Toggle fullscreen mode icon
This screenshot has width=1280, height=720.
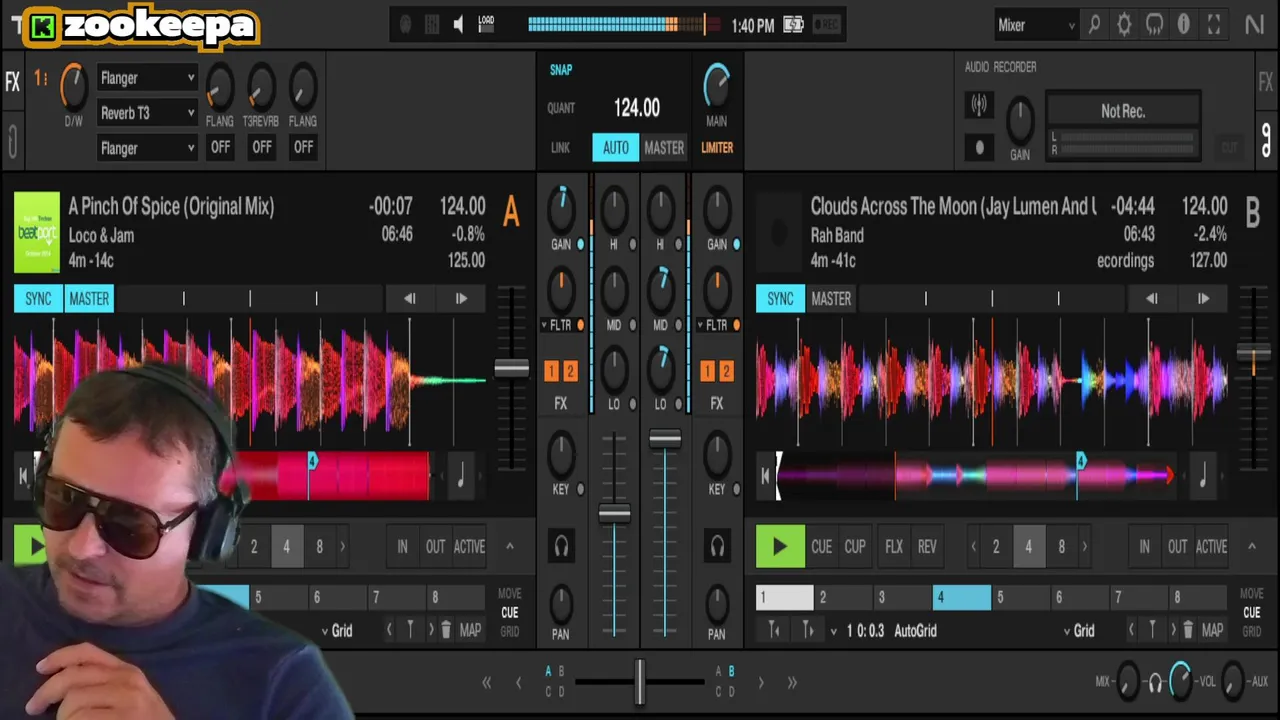[x=1214, y=25]
